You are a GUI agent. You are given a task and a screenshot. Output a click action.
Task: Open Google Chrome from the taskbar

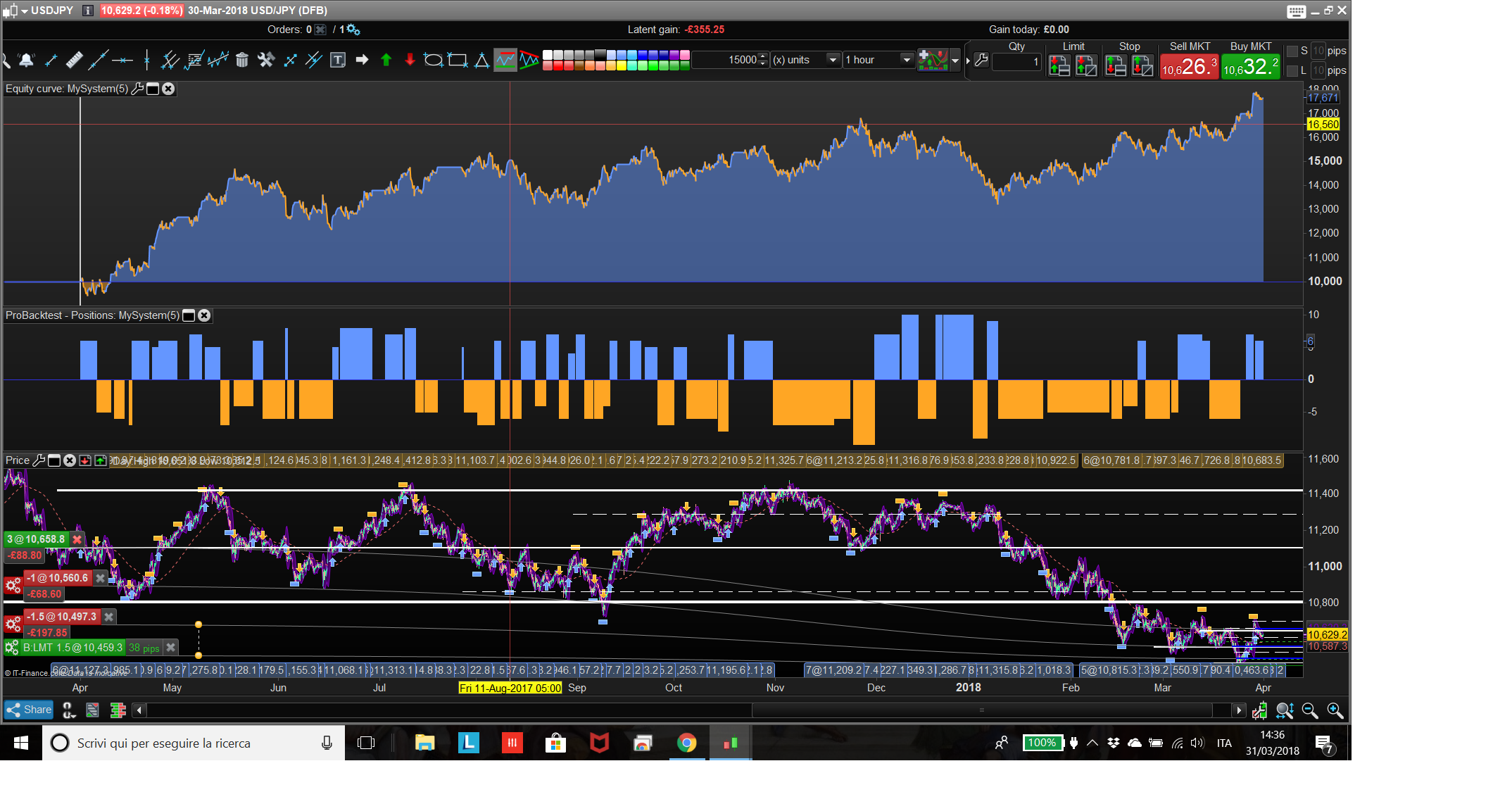click(687, 743)
